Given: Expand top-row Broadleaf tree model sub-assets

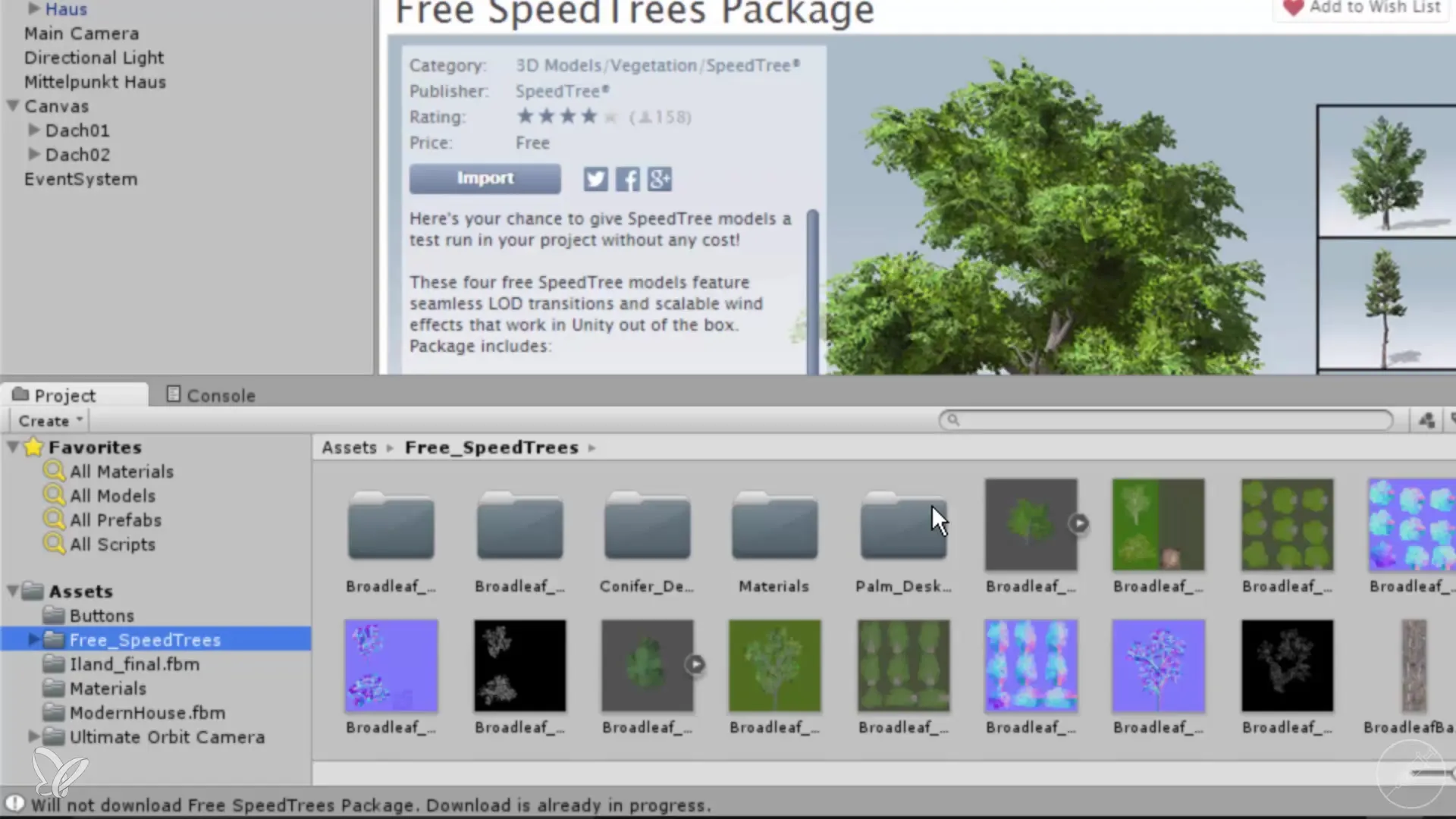Looking at the screenshot, I should coord(1078,523).
